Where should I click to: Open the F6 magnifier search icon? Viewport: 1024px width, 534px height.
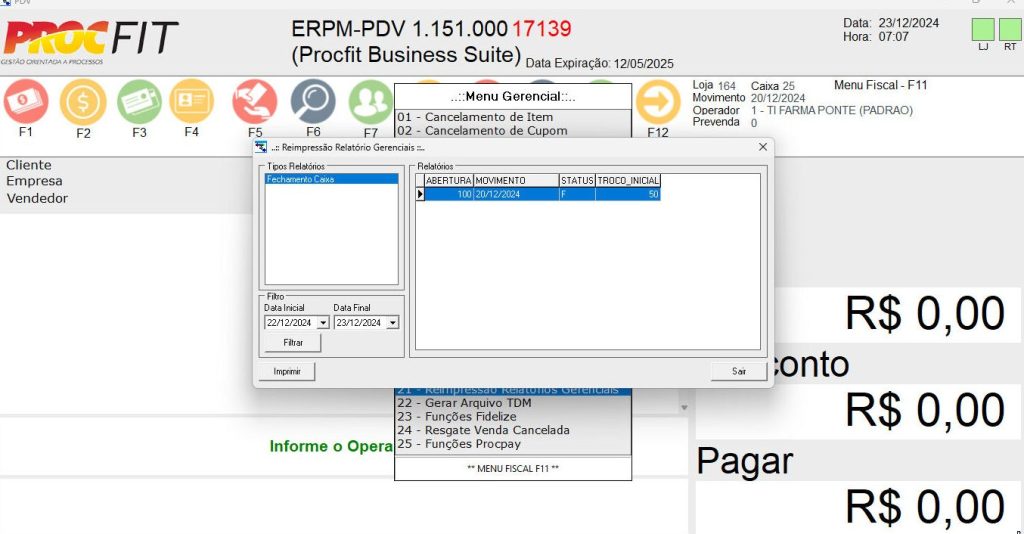(313, 102)
